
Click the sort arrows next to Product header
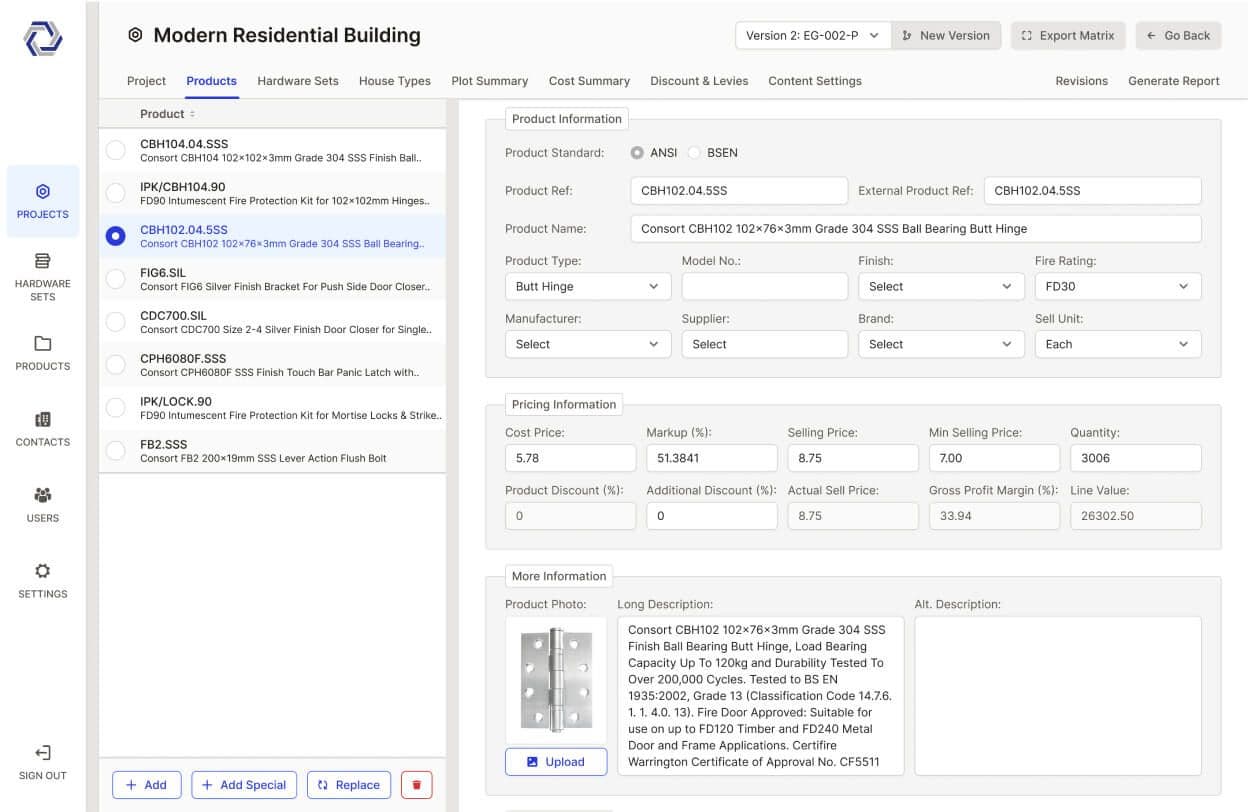click(x=193, y=114)
